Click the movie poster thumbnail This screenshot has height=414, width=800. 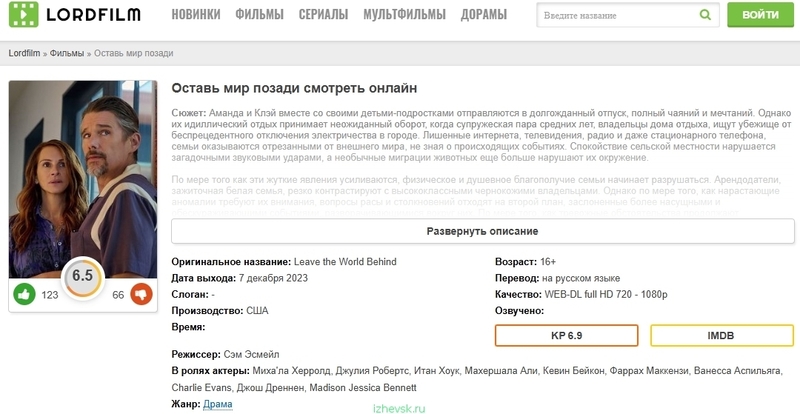83,179
